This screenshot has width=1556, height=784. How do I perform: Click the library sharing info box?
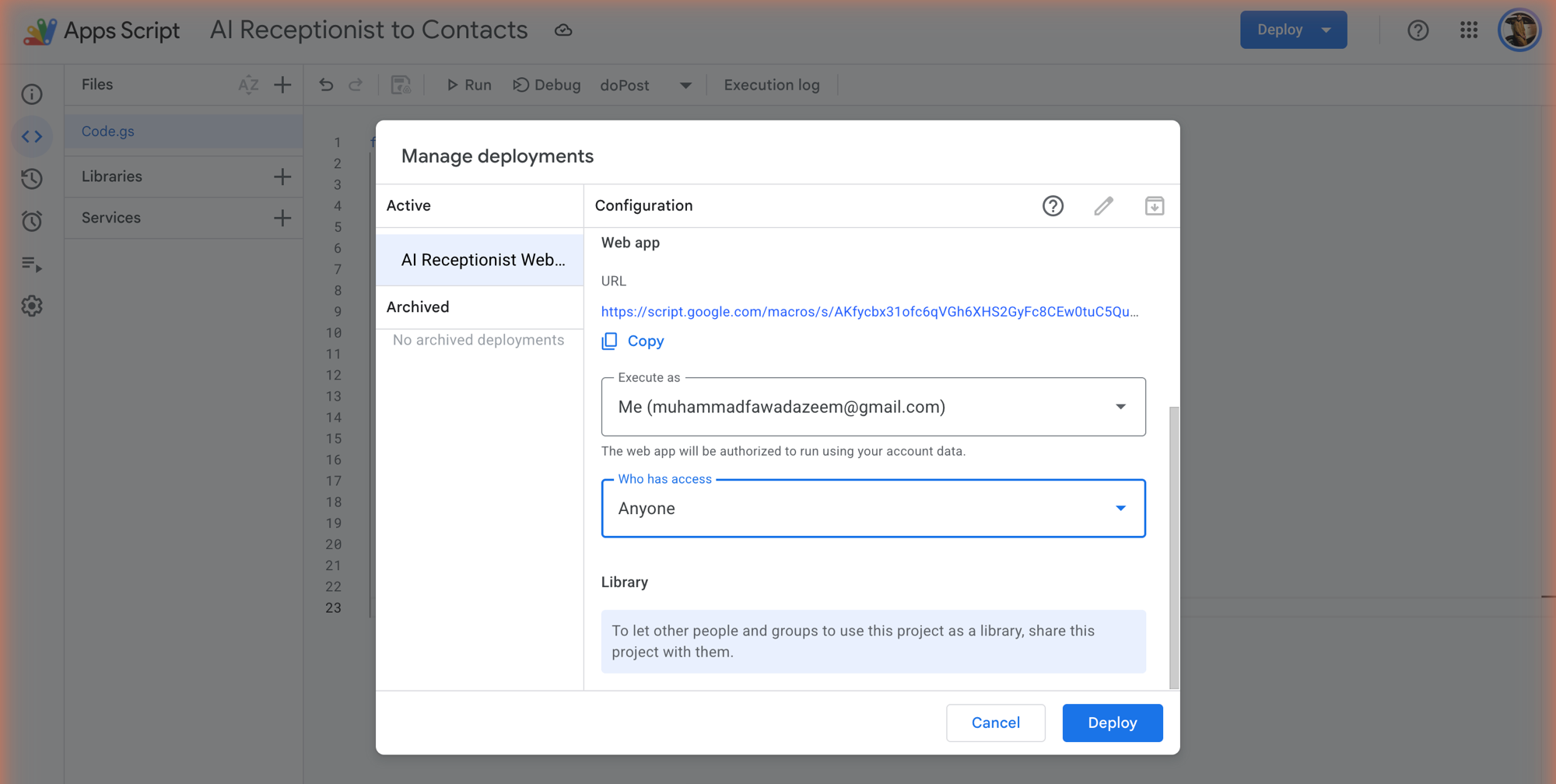tap(873, 642)
